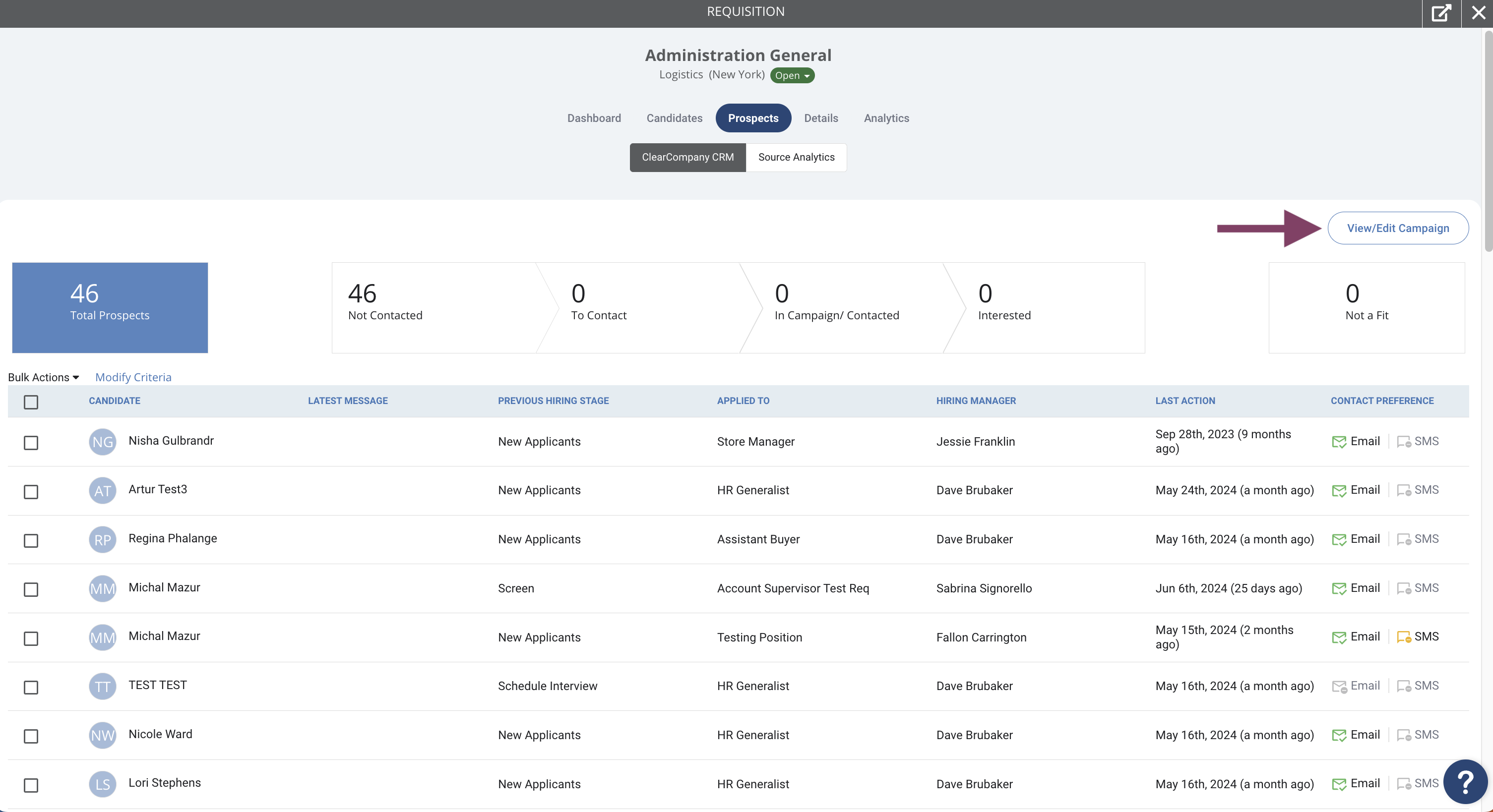This screenshot has height=812, width=1493.
Task: Sort by Candidate column header
Action: (115, 401)
